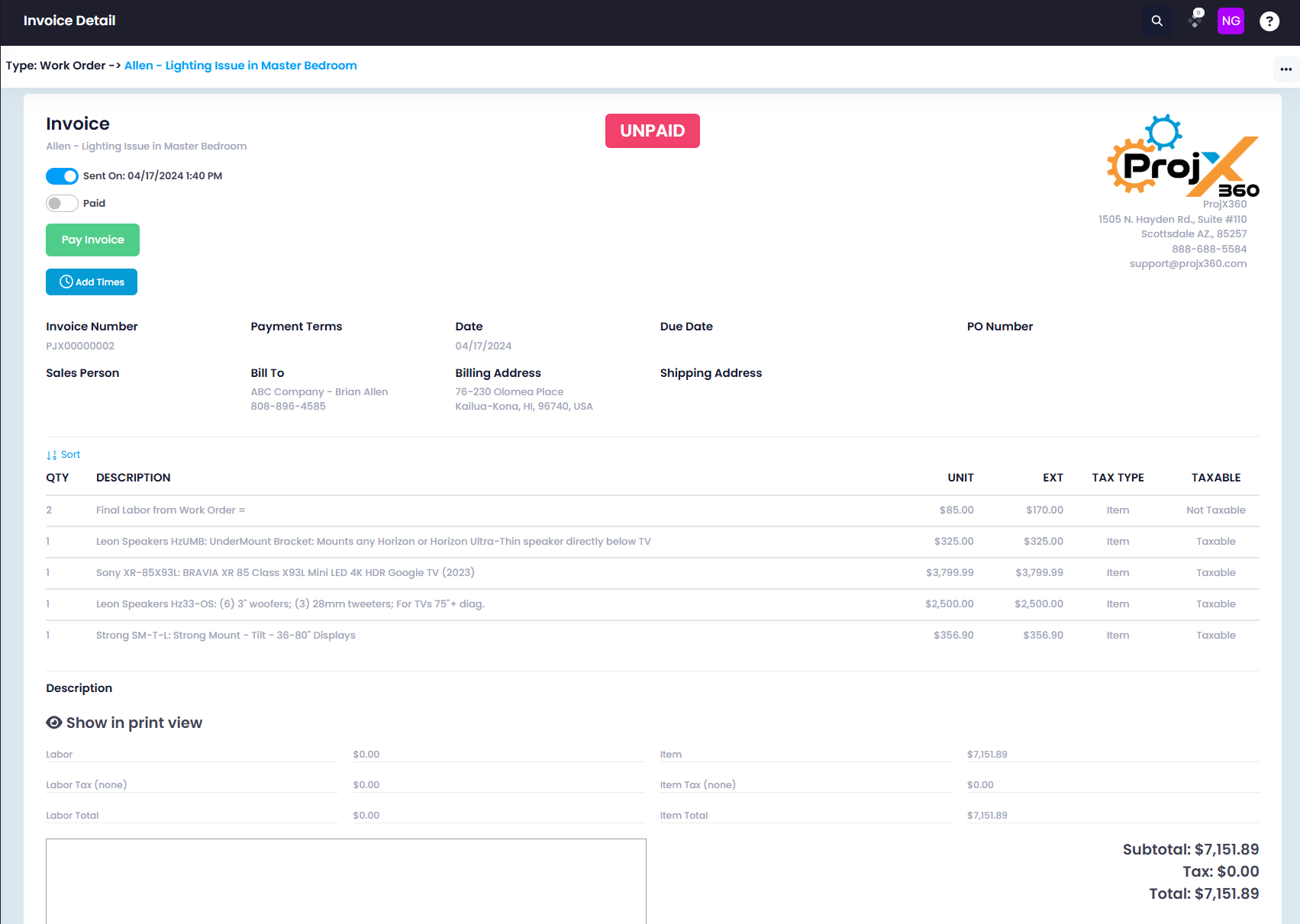1300x924 pixels.
Task: Click the ProjX360 company logo
Action: coord(1182,156)
